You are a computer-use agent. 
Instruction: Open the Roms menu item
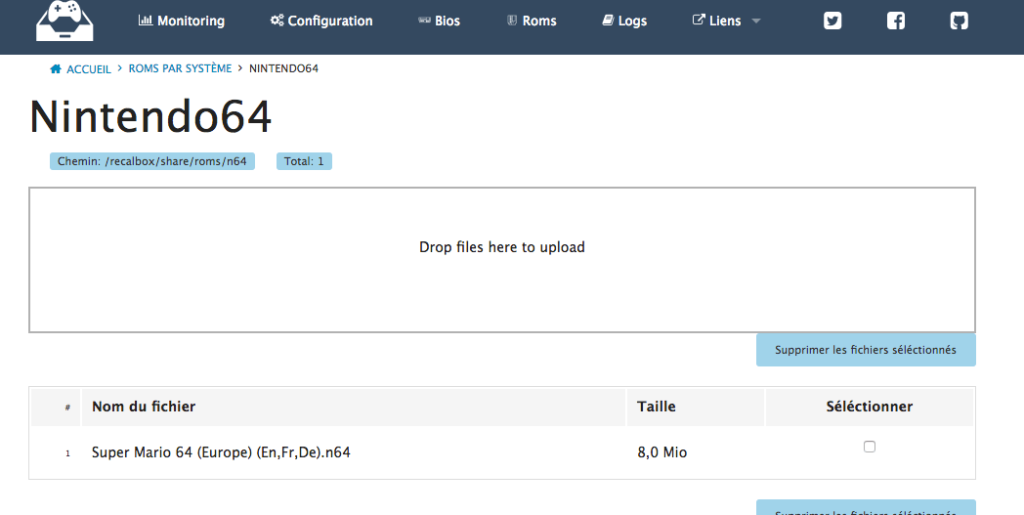(531, 21)
